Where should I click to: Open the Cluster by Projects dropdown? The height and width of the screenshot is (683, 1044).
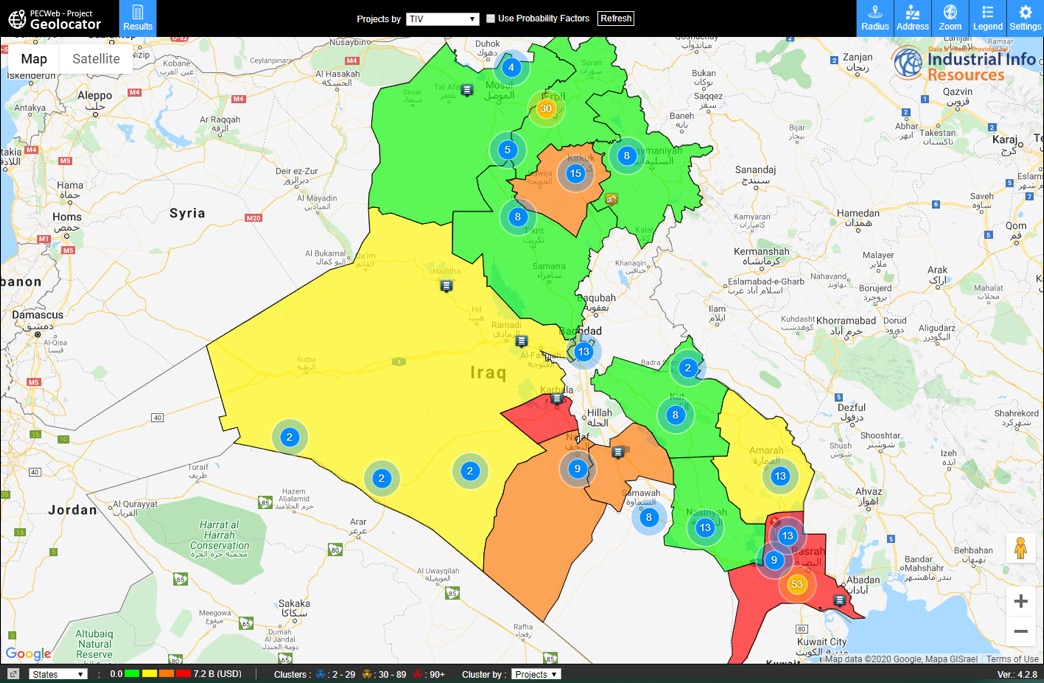(536, 675)
